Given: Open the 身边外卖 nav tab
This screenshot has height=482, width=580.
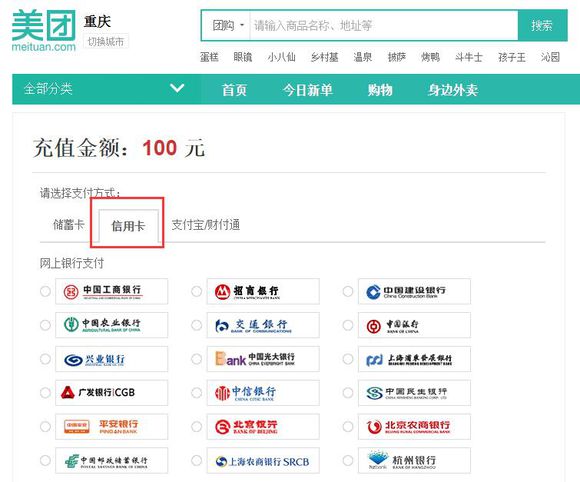Looking at the screenshot, I should tap(453, 90).
